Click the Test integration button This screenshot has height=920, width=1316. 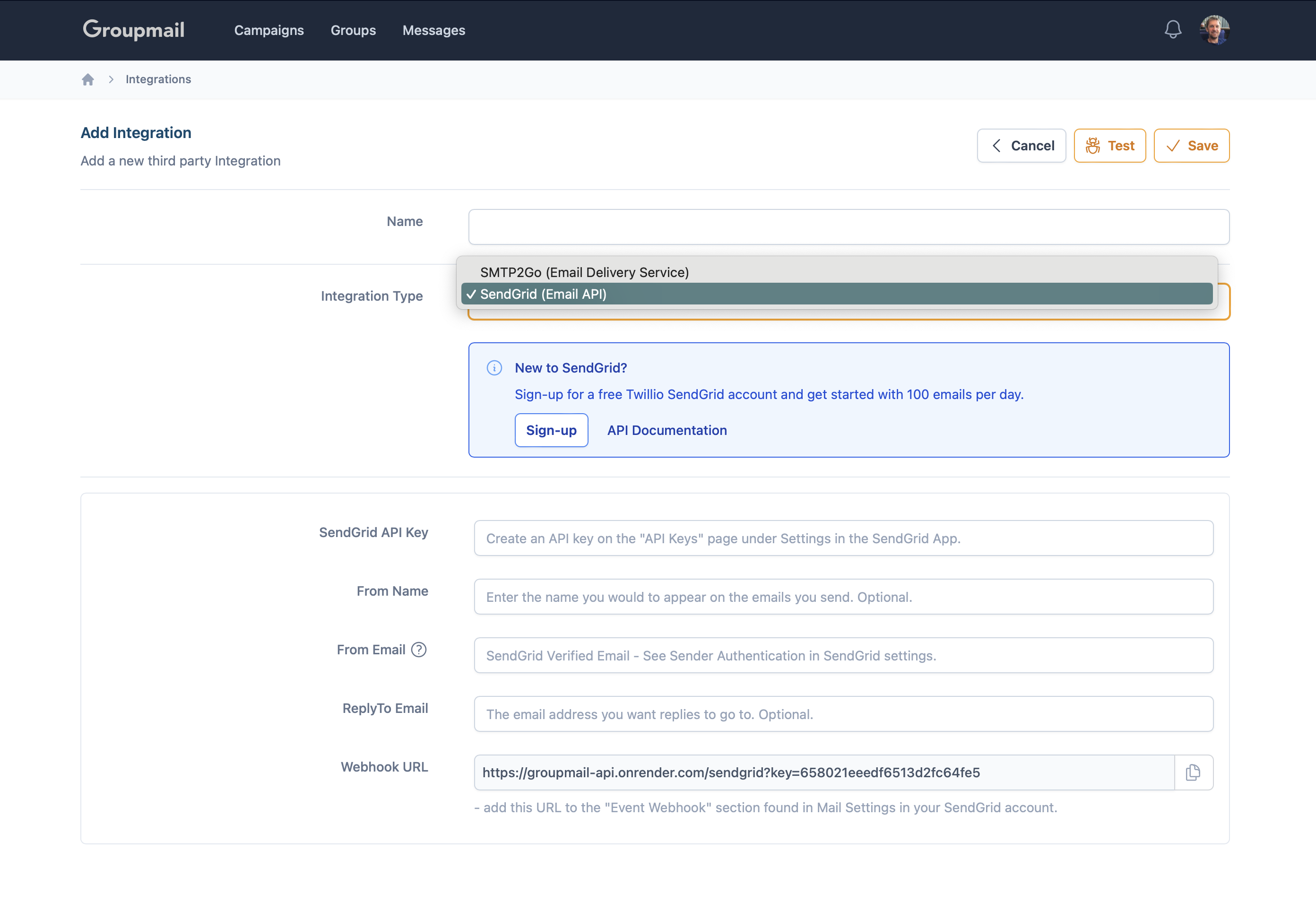[x=1109, y=146]
